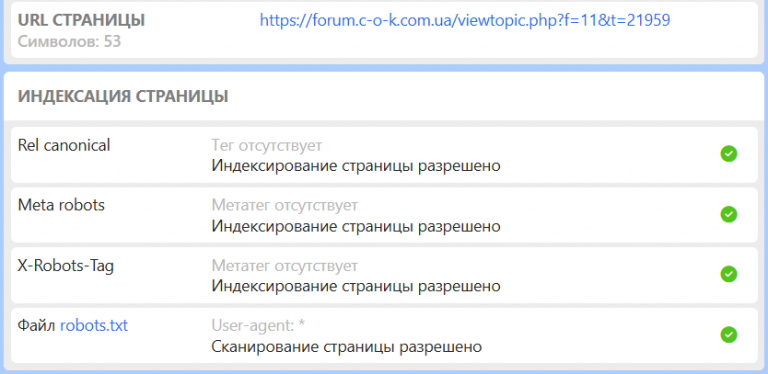Click the X-Robots-Tag row label

66,266
